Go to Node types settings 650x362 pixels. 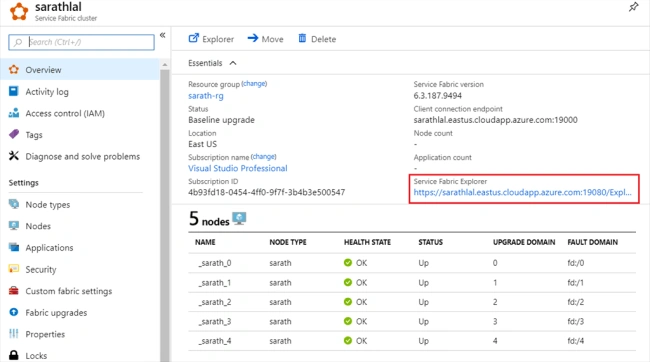tap(48, 204)
